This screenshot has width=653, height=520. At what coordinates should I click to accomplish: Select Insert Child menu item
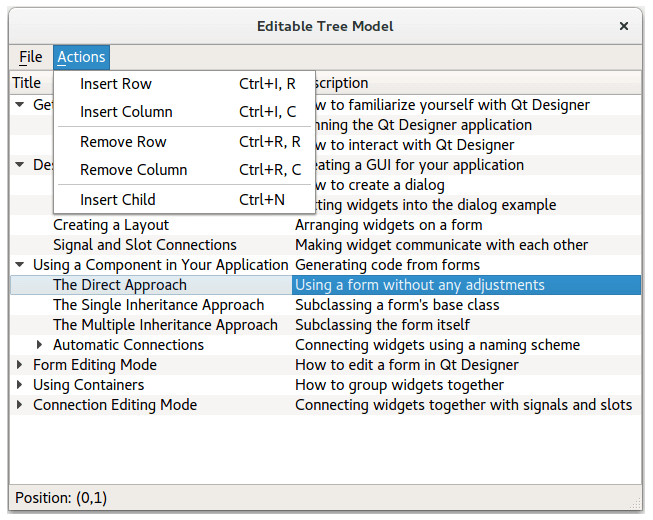[x=118, y=200]
